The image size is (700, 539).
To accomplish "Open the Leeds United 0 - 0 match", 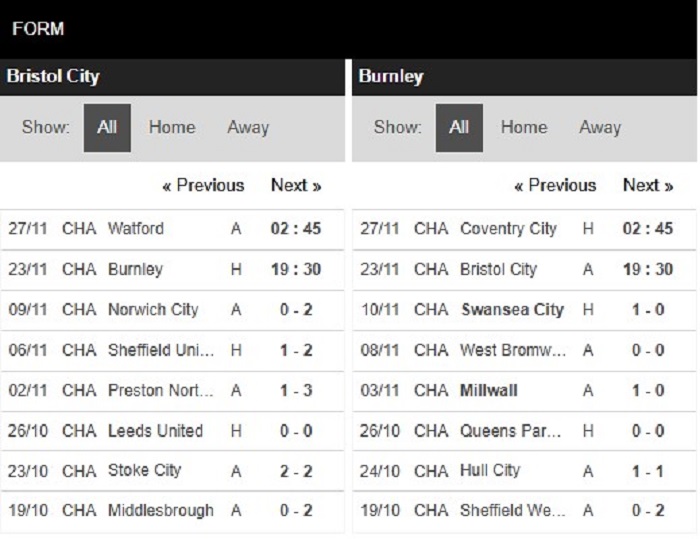I will pos(172,431).
